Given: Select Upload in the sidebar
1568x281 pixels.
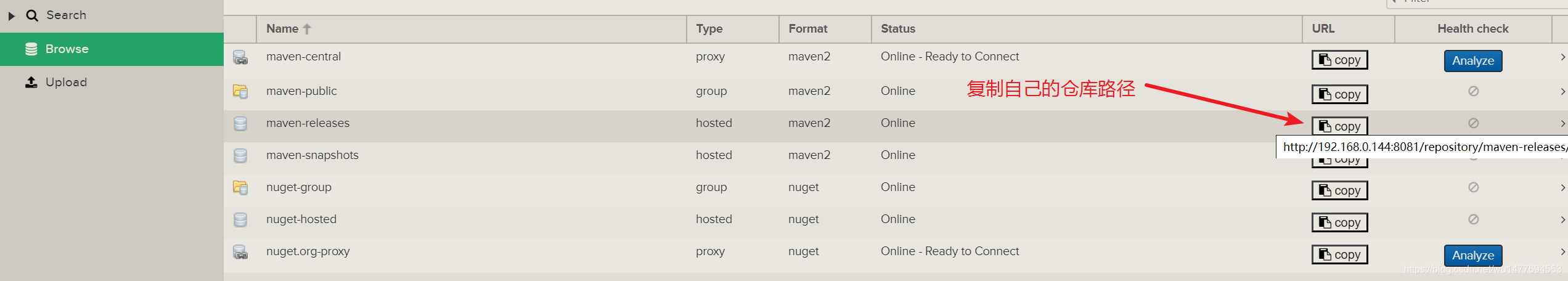Looking at the screenshot, I should tap(112, 82).
